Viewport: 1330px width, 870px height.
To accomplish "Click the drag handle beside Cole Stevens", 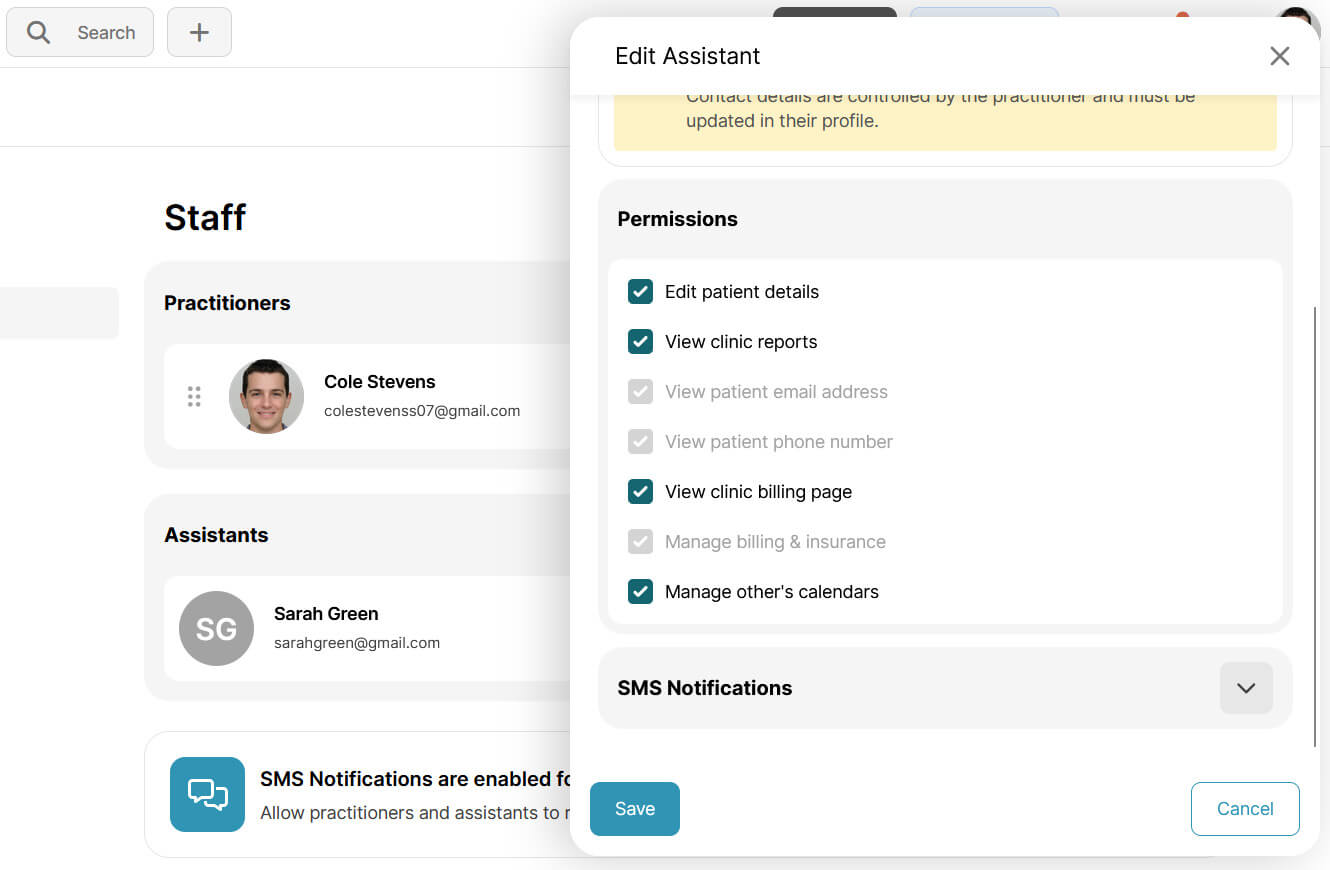I will [194, 396].
